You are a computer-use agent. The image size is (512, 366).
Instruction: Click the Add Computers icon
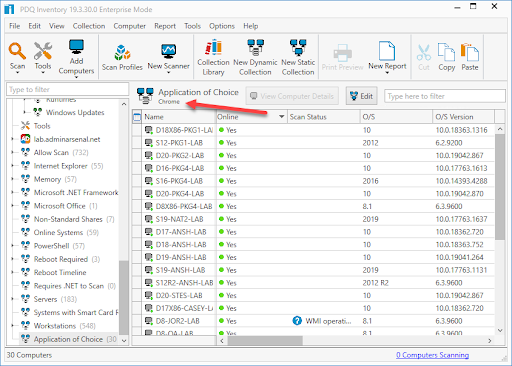[x=76, y=47]
